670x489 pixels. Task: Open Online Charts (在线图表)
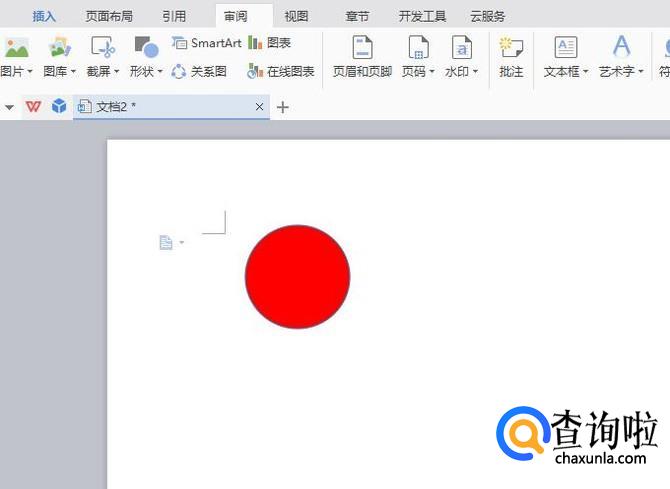point(281,71)
